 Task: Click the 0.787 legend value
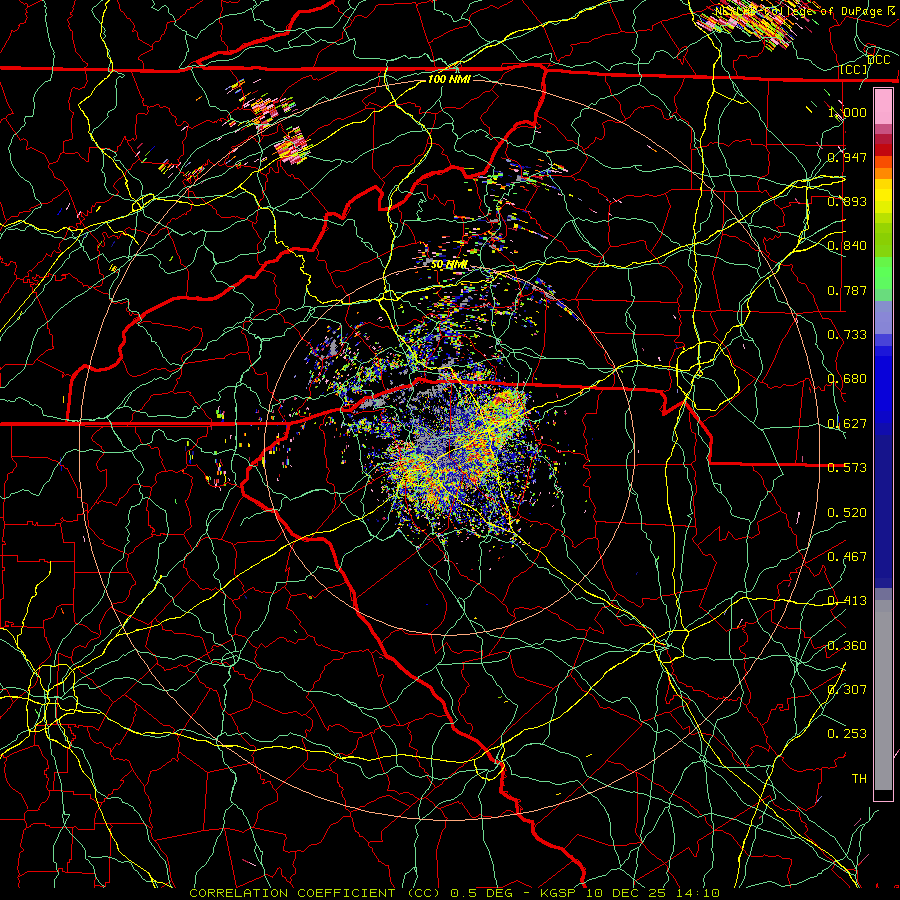tap(847, 290)
